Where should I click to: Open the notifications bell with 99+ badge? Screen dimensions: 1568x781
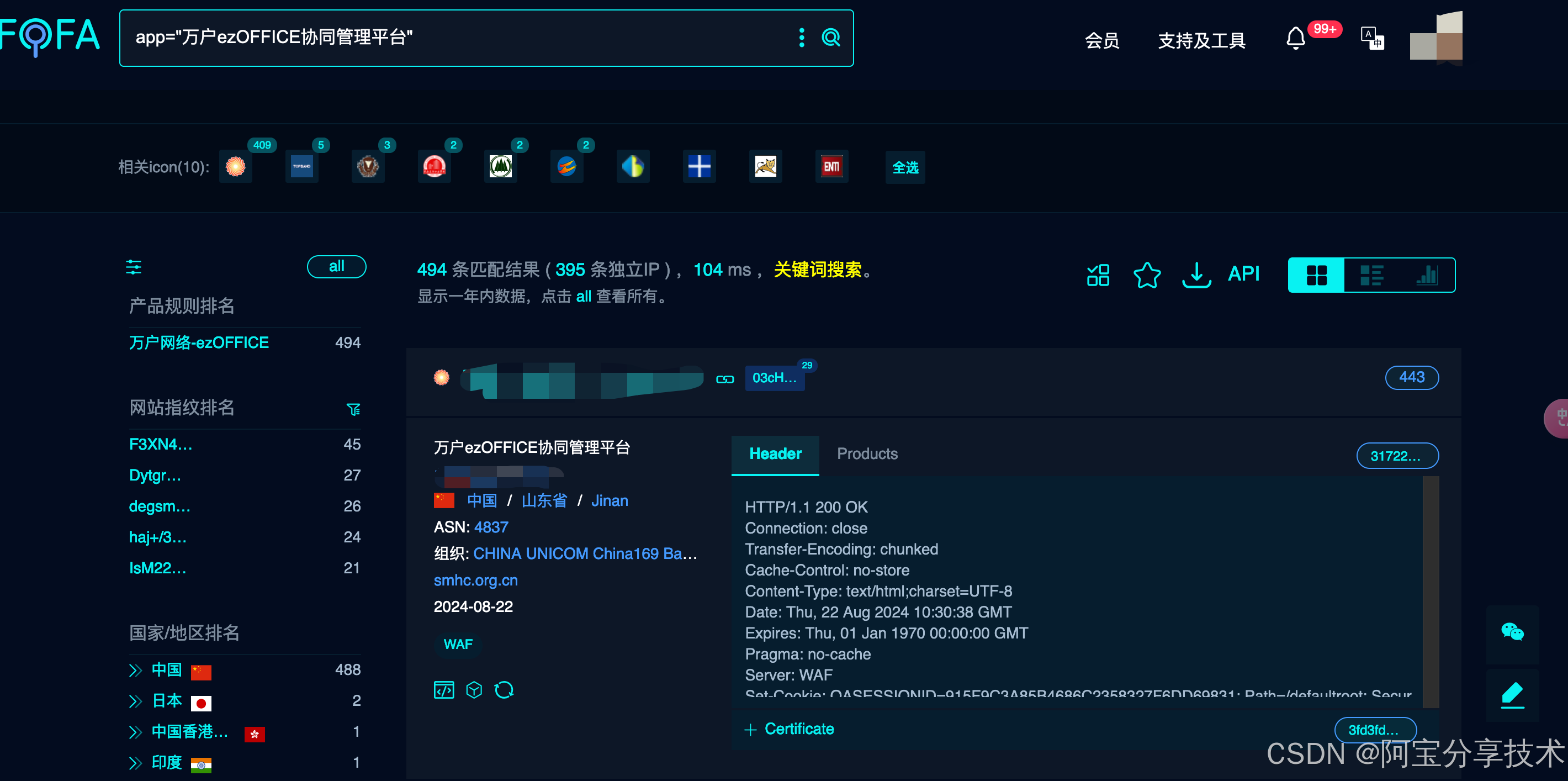pos(1295,38)
